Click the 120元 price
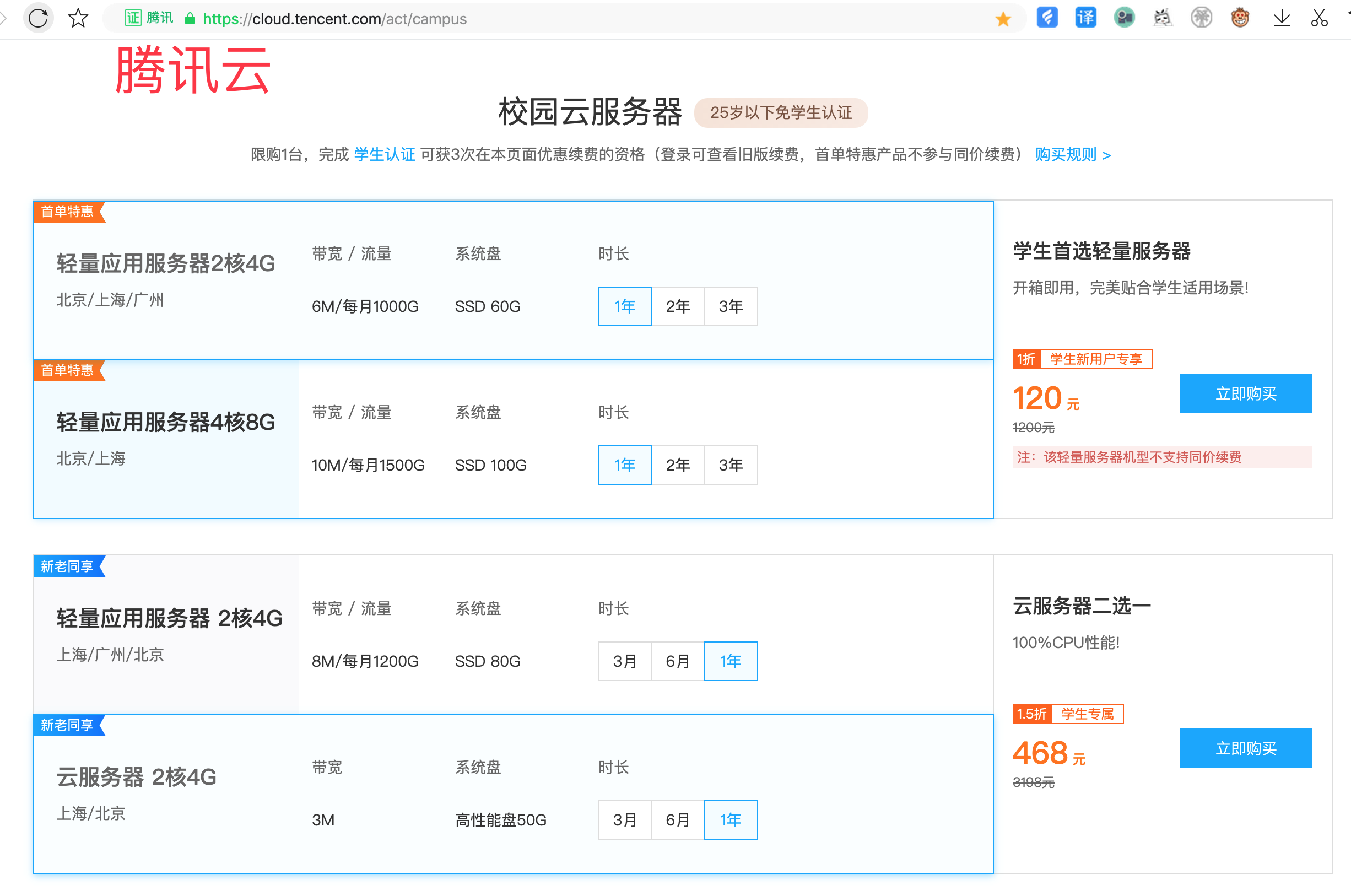Screen dimensions: 1351x896 point(1046,398)
